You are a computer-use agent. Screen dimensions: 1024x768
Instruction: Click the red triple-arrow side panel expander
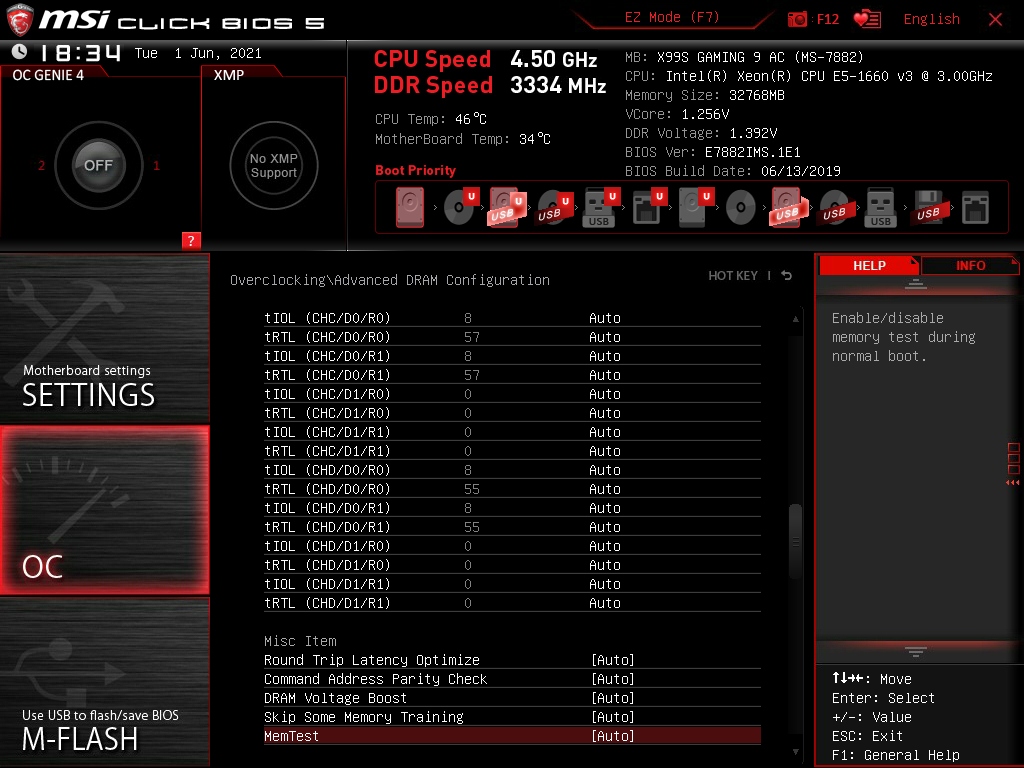[x=1012, y=483]
